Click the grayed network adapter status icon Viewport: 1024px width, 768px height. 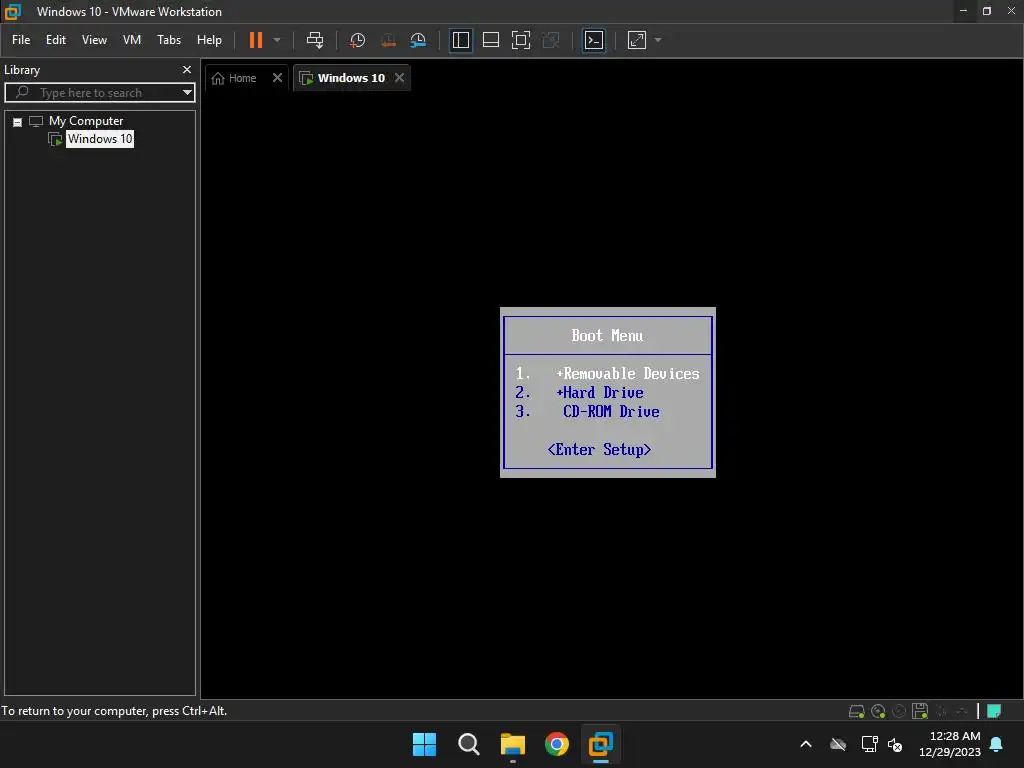942,711
